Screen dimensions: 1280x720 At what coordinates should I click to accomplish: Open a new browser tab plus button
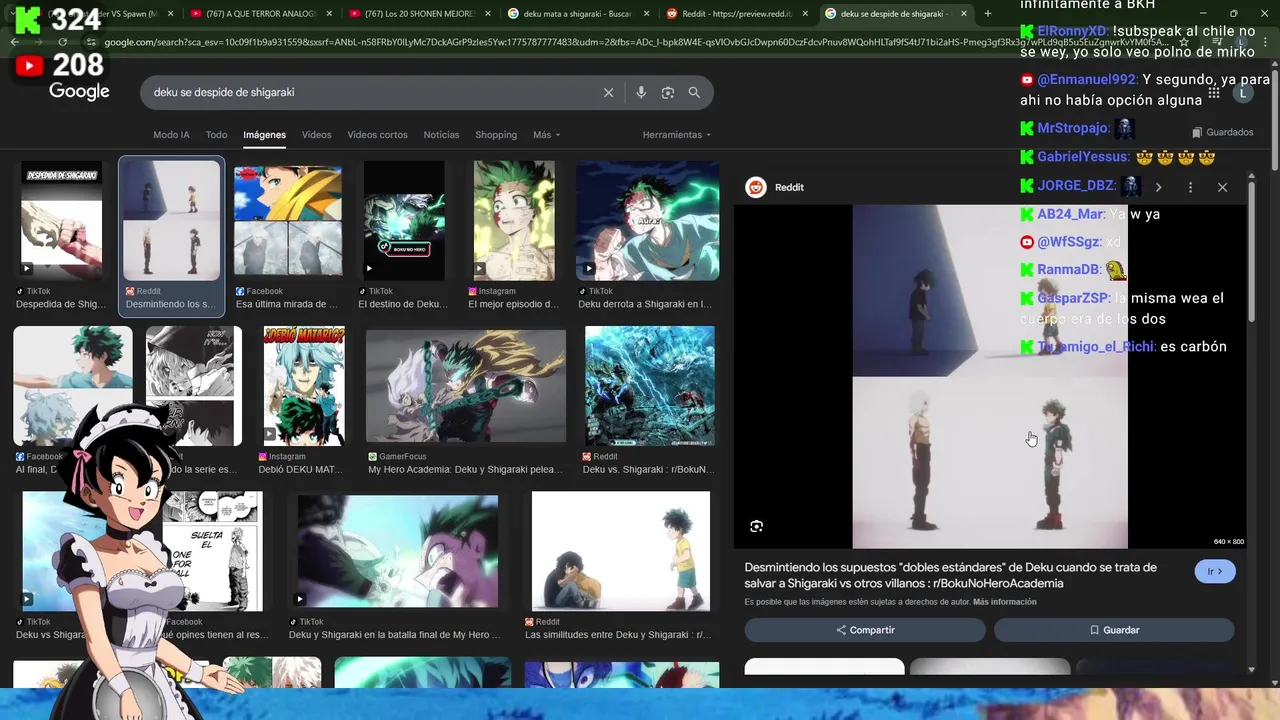coord(988,14)
